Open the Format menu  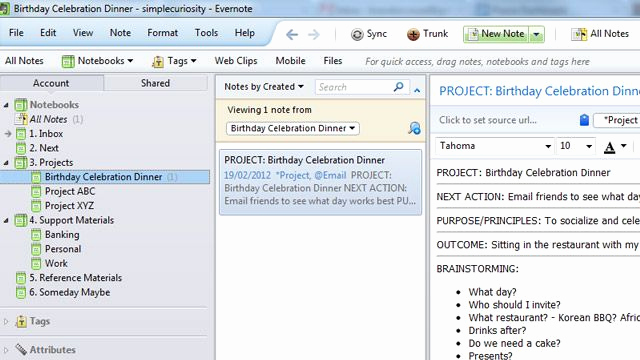(x=162, y=33)
